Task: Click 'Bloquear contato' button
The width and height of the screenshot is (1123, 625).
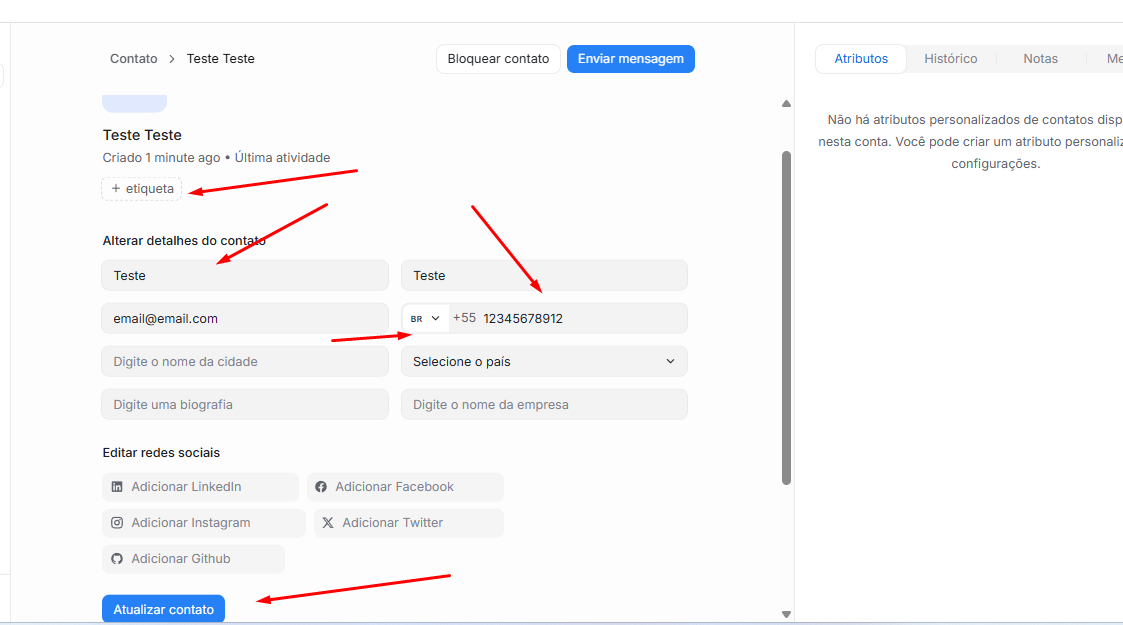Action: (x=498, y=59)
